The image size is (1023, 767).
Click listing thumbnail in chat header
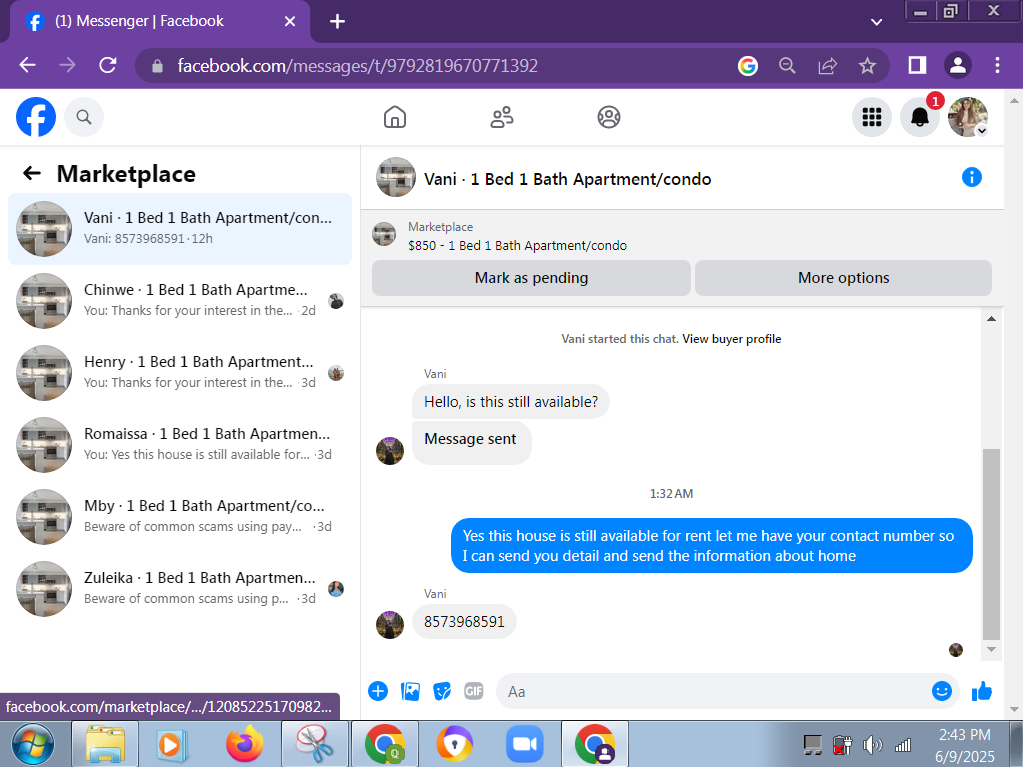(x=395, y=177)
